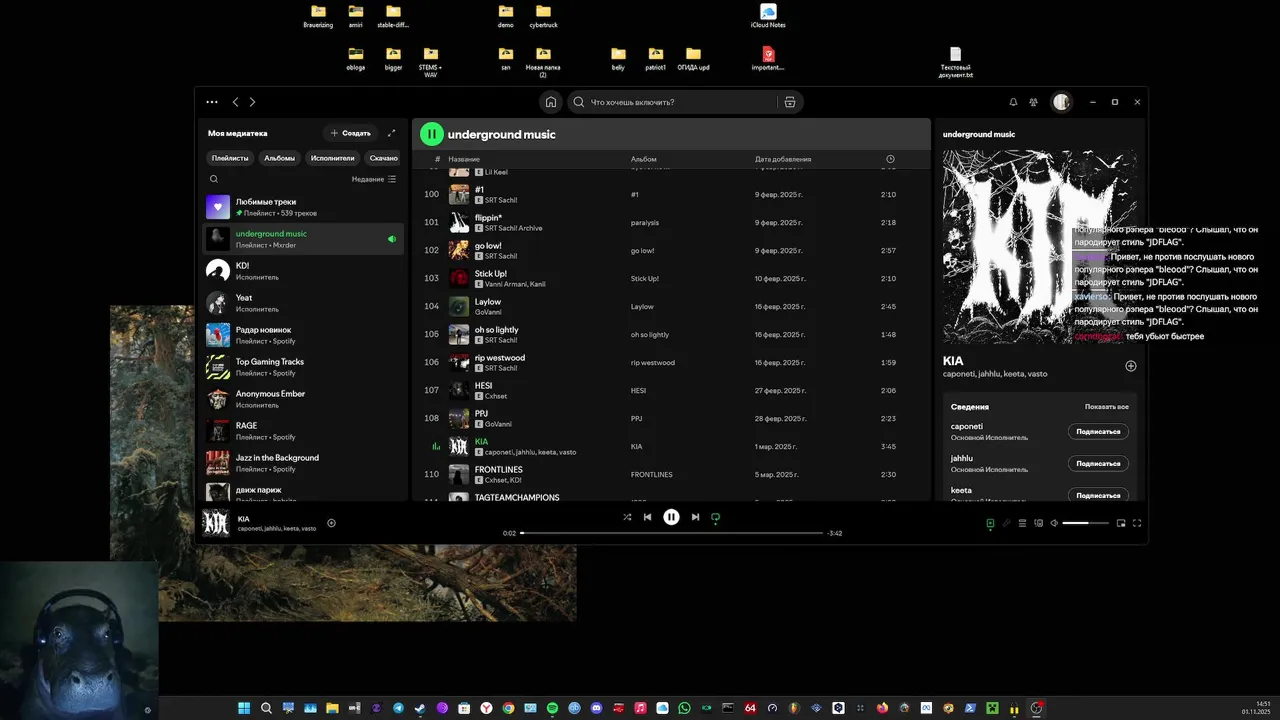Follow caponeti with 'Подписаться' button
1280x720 pixels.
tap(1099, 432)
